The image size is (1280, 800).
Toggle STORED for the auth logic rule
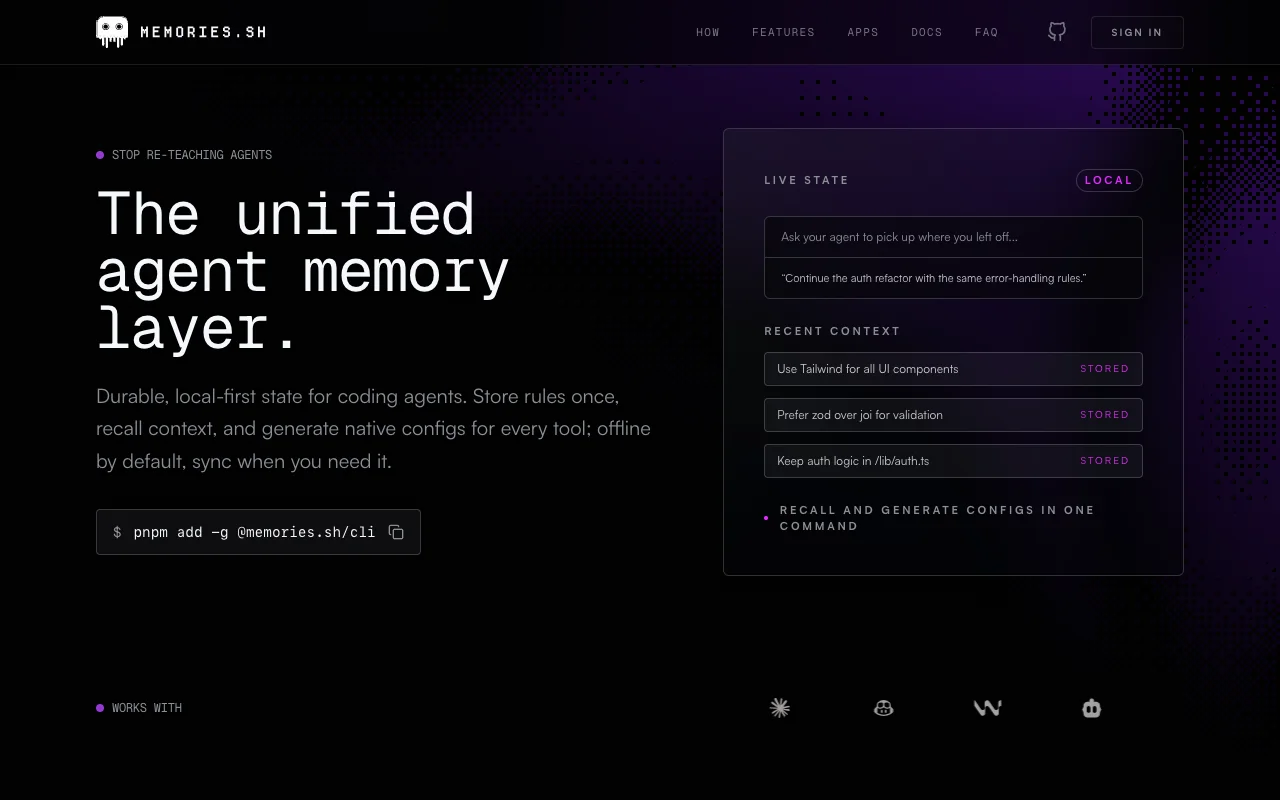1104,460
